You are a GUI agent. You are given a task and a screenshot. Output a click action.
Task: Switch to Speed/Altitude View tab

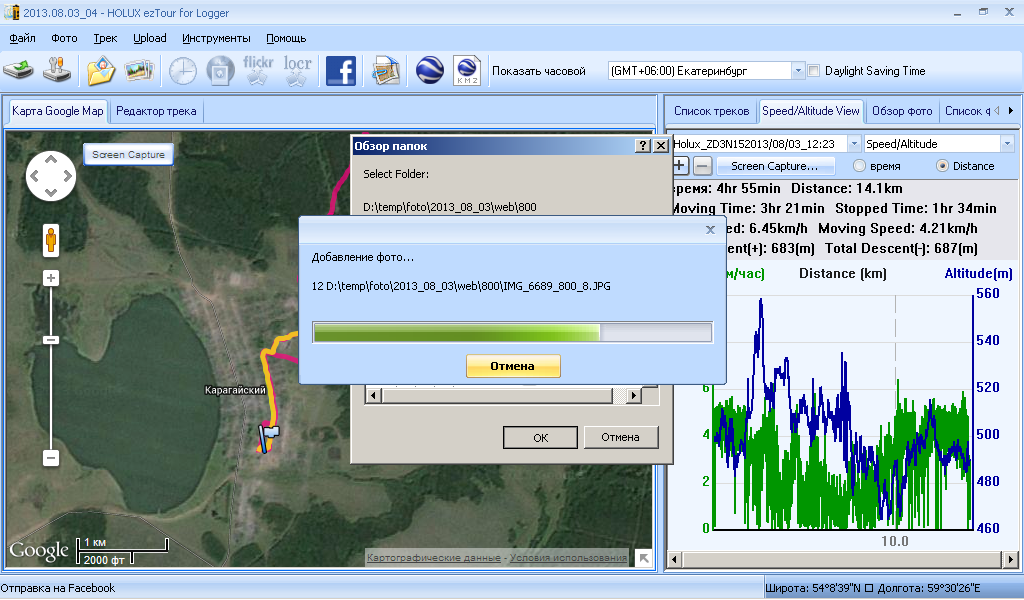pyautogui.click(x=810, y=111)
